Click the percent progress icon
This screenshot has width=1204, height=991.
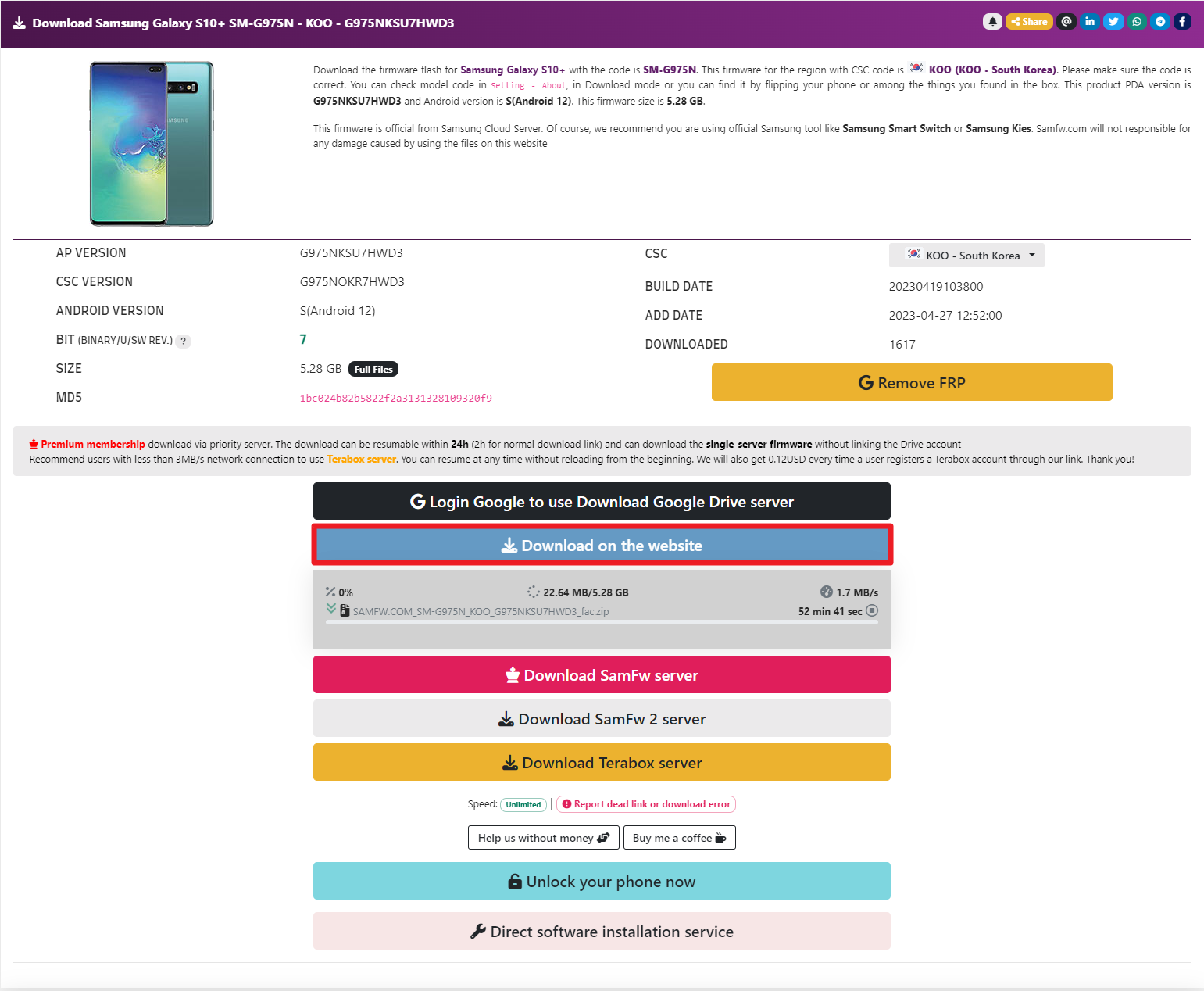tap(330, 592)
